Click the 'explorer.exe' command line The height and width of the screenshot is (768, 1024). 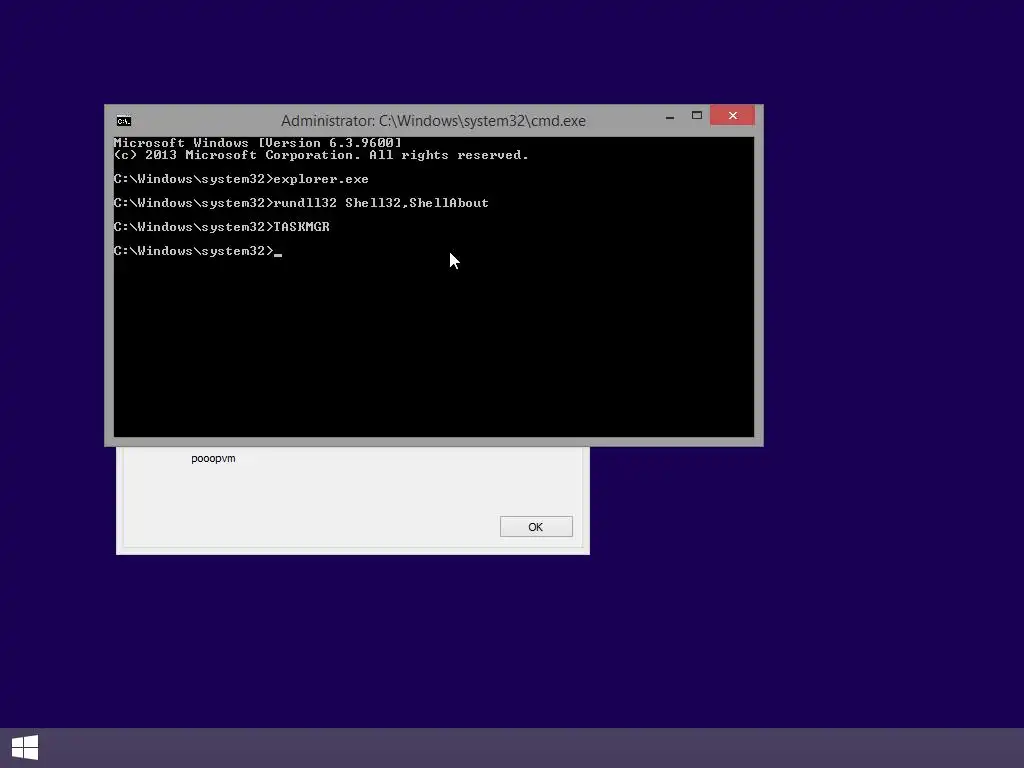pyautogui.click(x=241, y=179)
